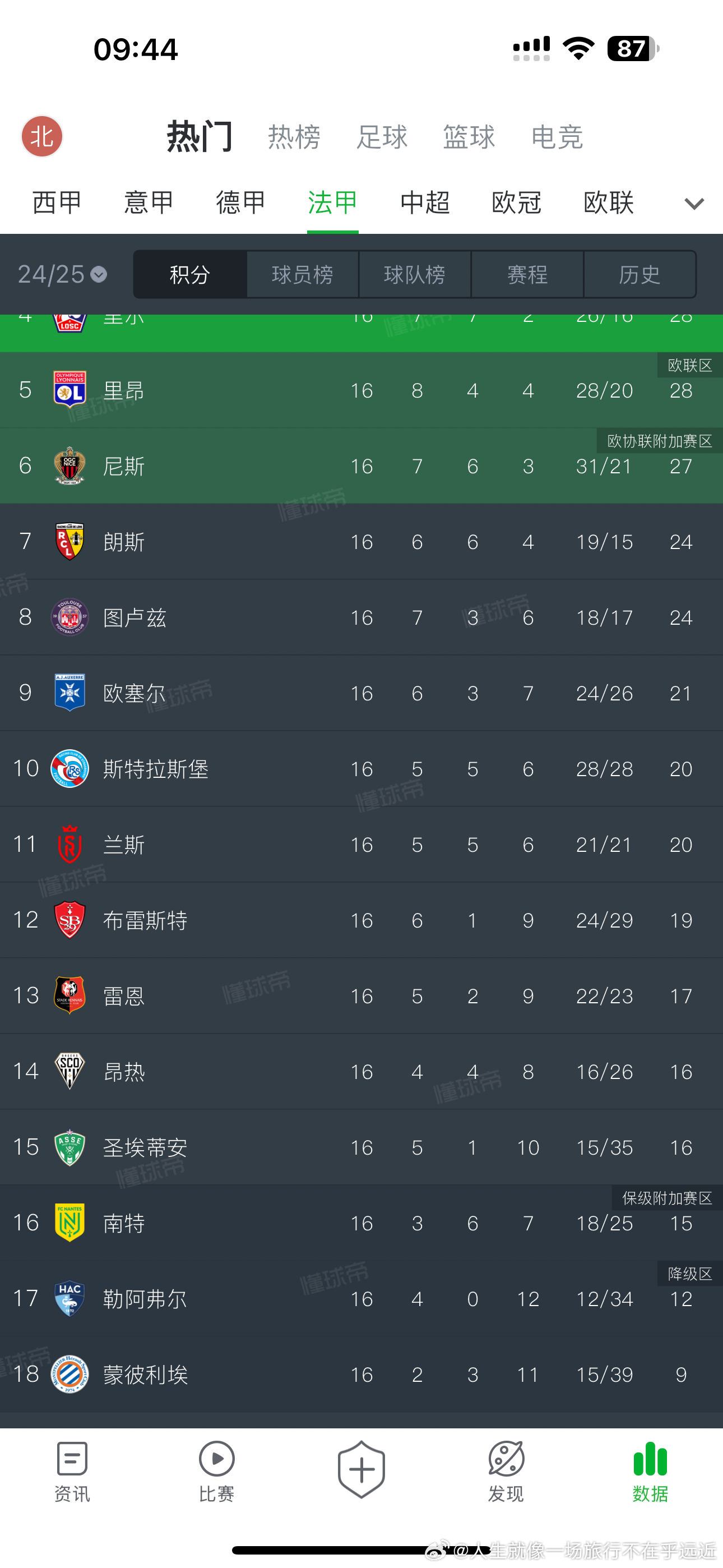Select the 球员榜 segment

pyautogui.click(x=303, y=275)
